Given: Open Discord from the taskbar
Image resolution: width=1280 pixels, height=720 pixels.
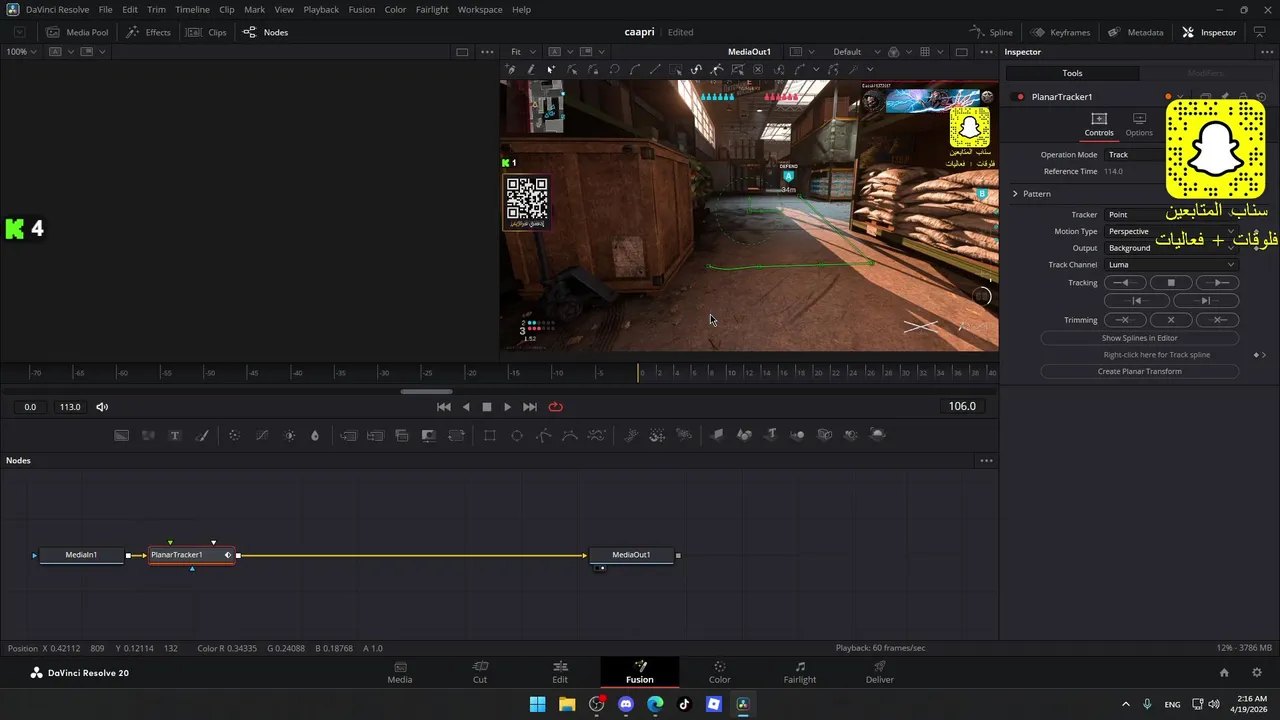Looking at the screenshot, I should click(x=626, y=704).
